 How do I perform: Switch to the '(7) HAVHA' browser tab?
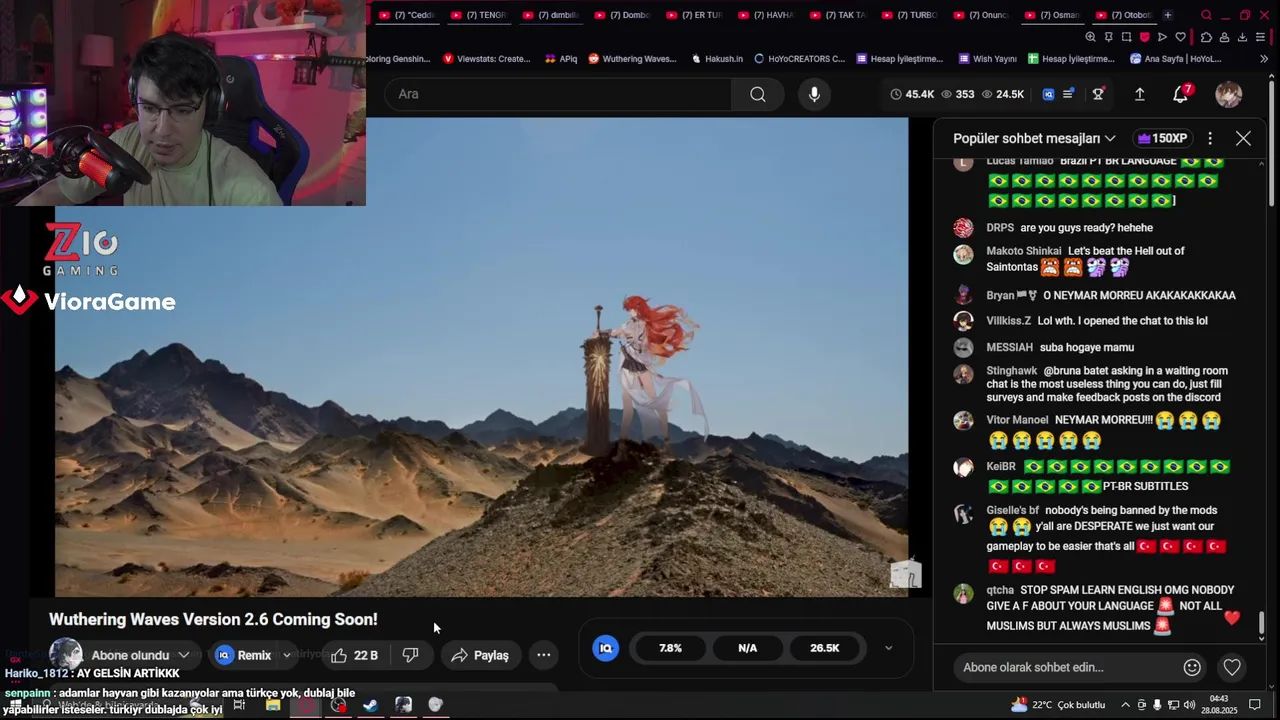click(x=767, y=15)
